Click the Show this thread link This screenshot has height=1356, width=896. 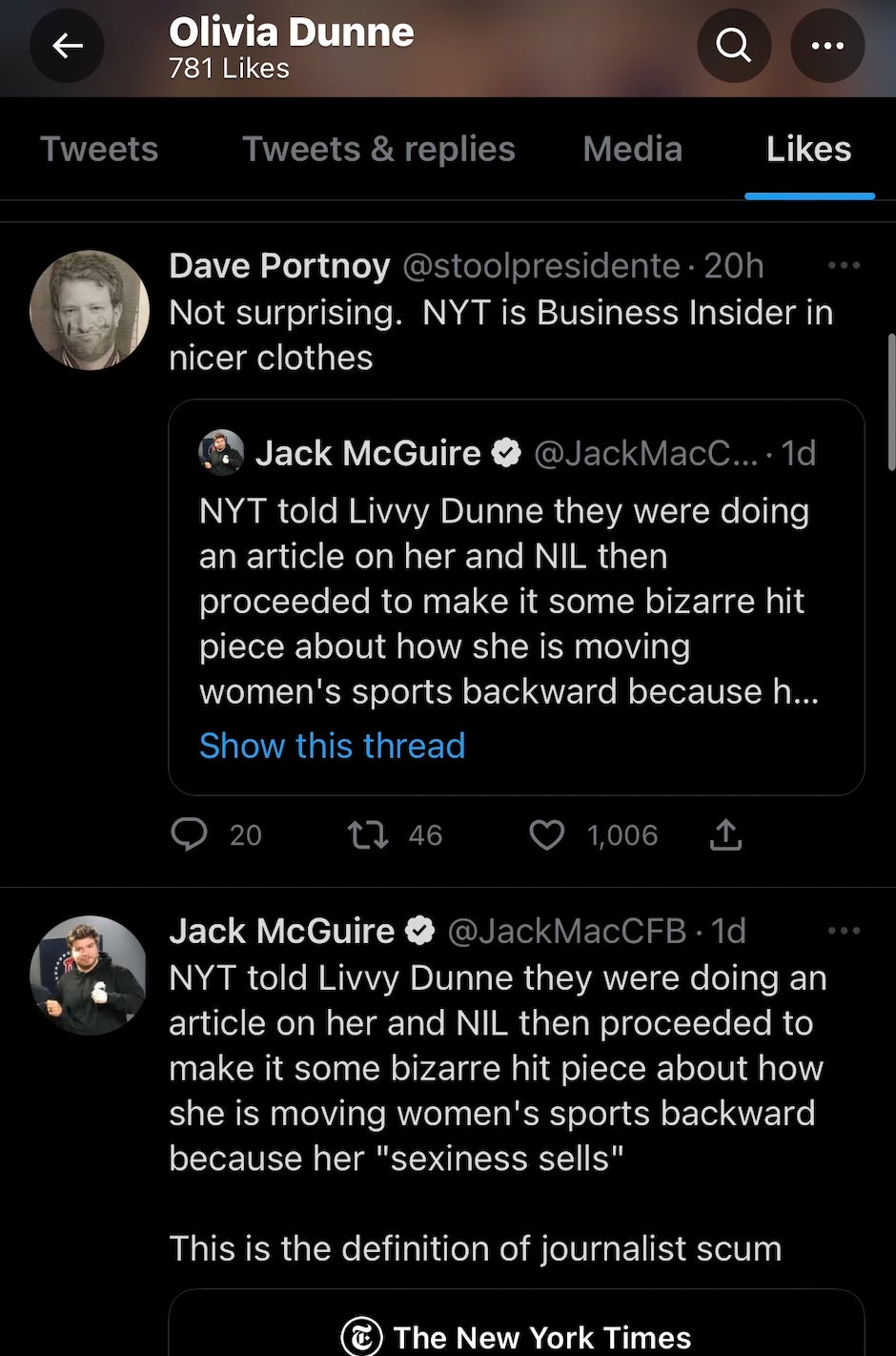coord(332,746)
